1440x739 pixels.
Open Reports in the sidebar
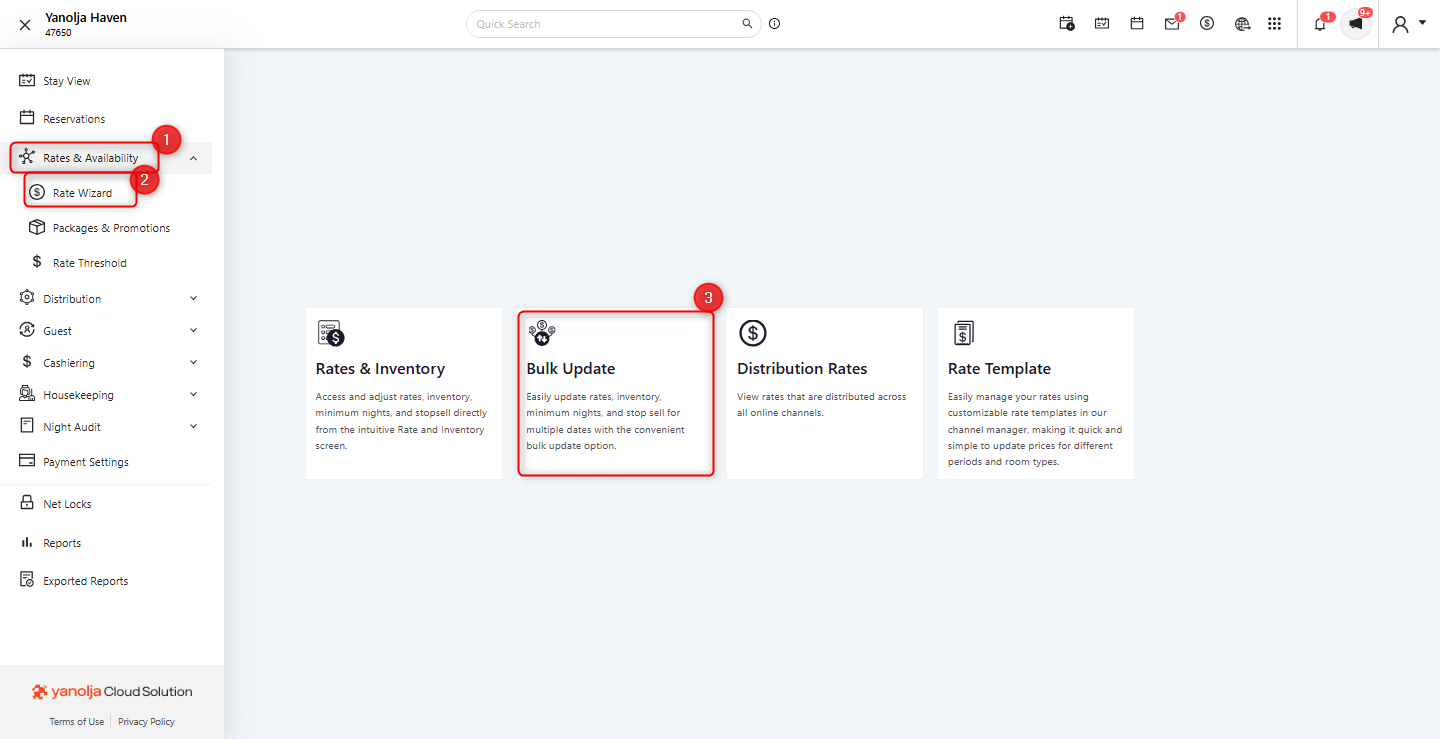62,543
